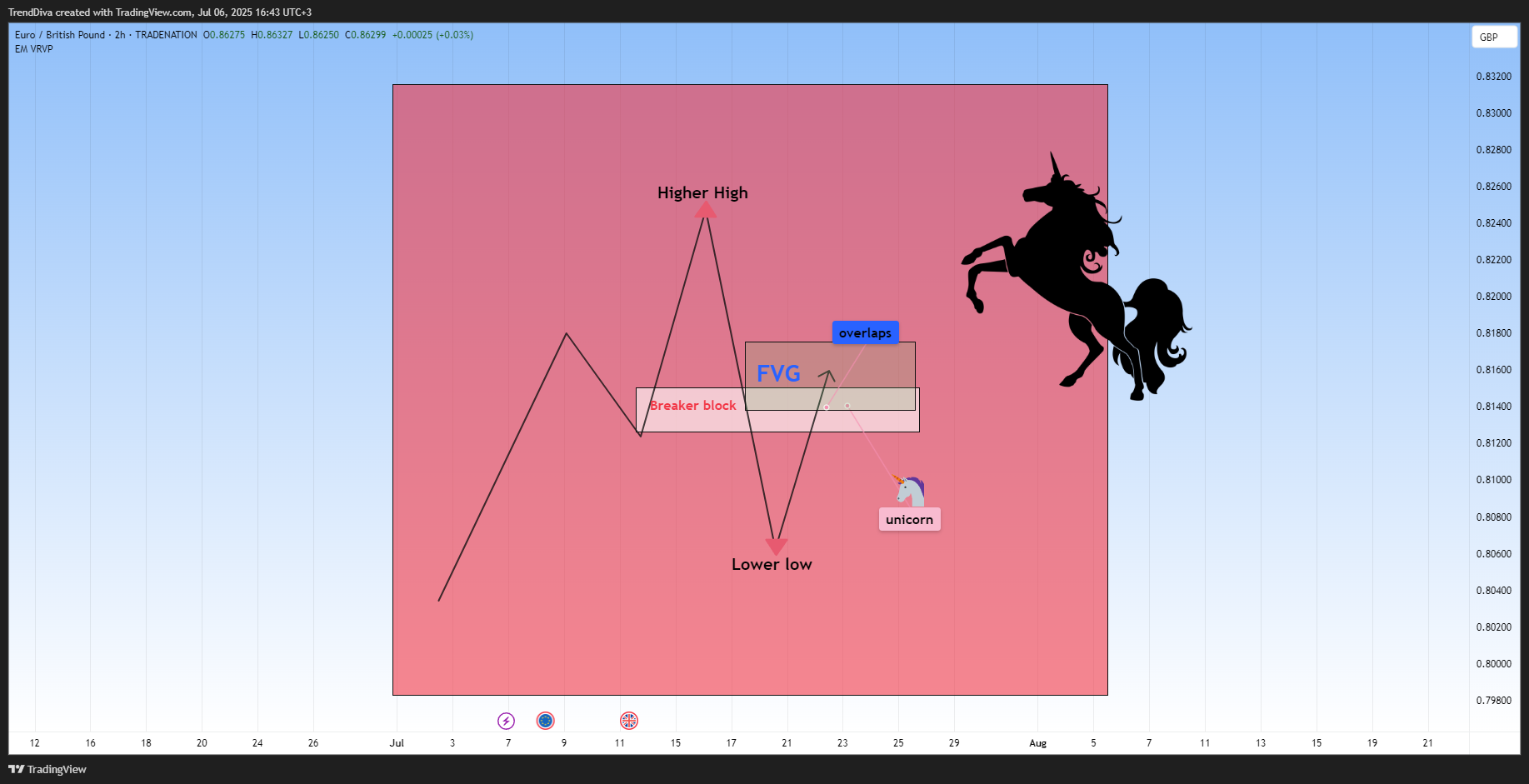
Task: Click the '19' date on time axis
Action: coord(1372,743)
